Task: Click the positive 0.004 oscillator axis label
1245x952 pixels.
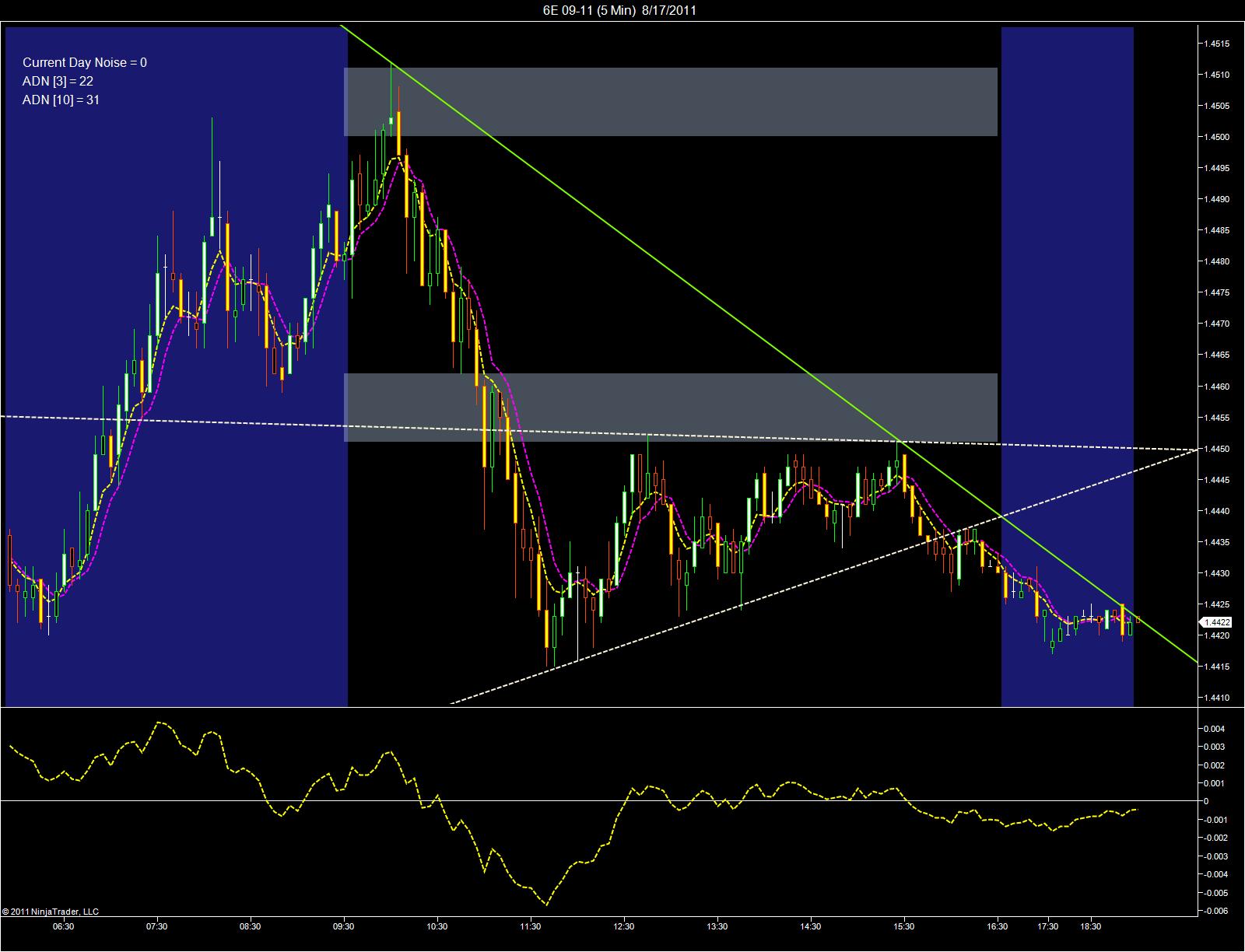Action: (x=1214, y=729)
